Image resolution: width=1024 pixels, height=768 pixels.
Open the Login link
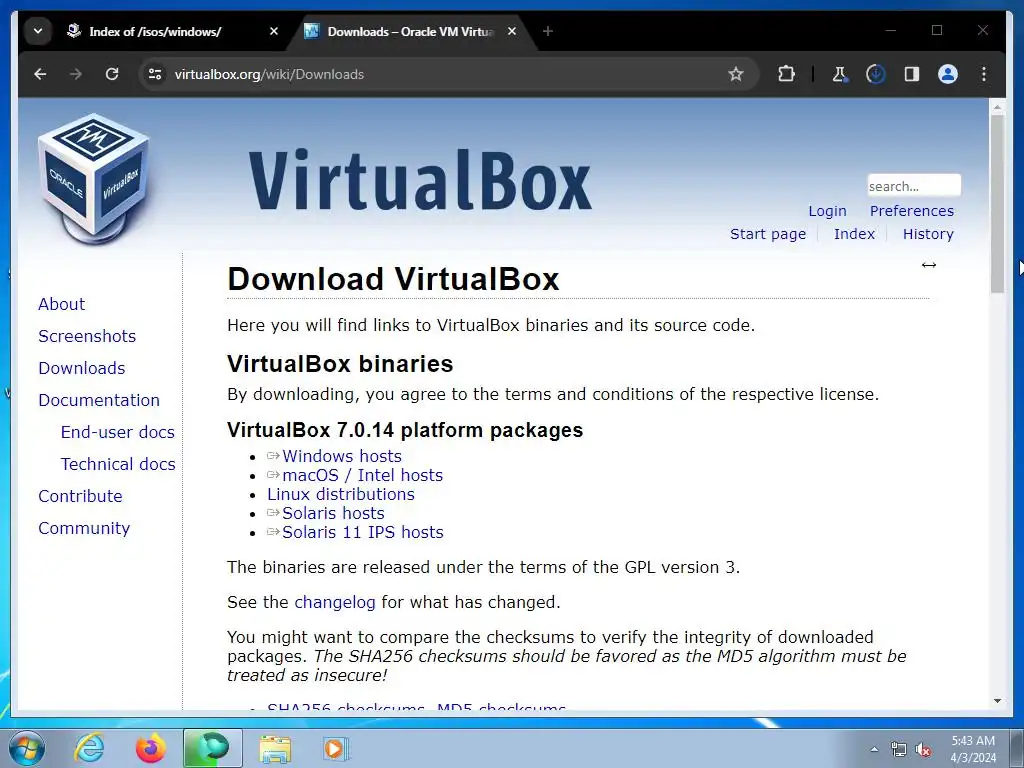[x=827, y=211]
